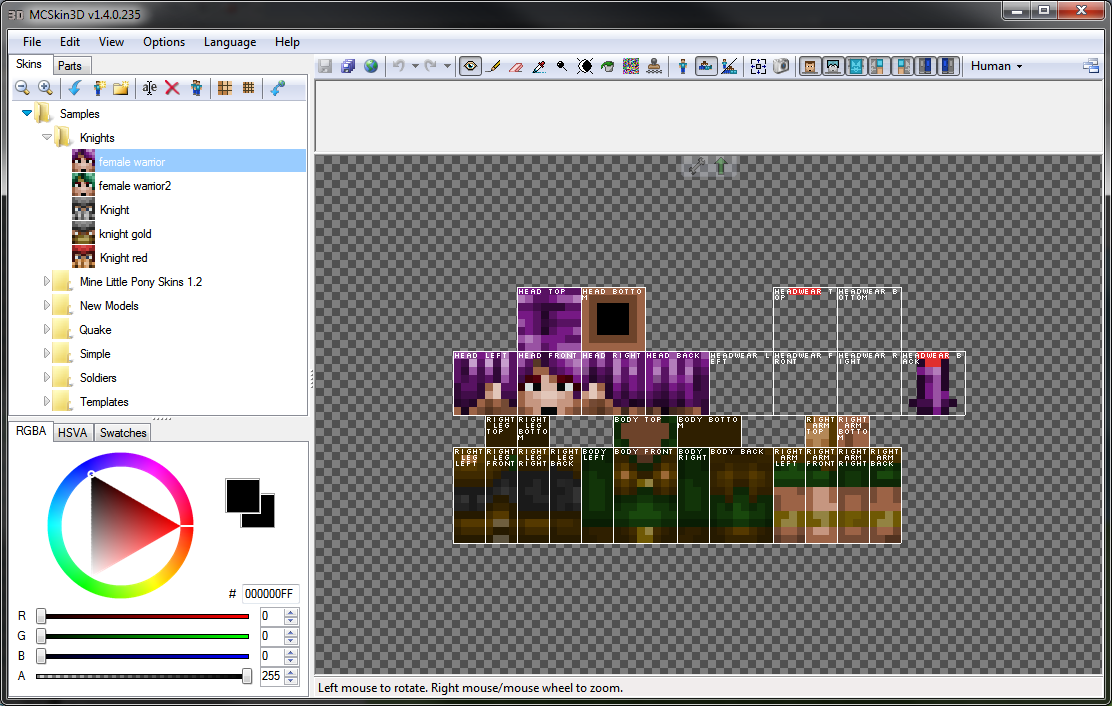This screenshot has height=706, width=1112.
Task: Pick the Dropper color picker tool
Action: click(539, 67)
